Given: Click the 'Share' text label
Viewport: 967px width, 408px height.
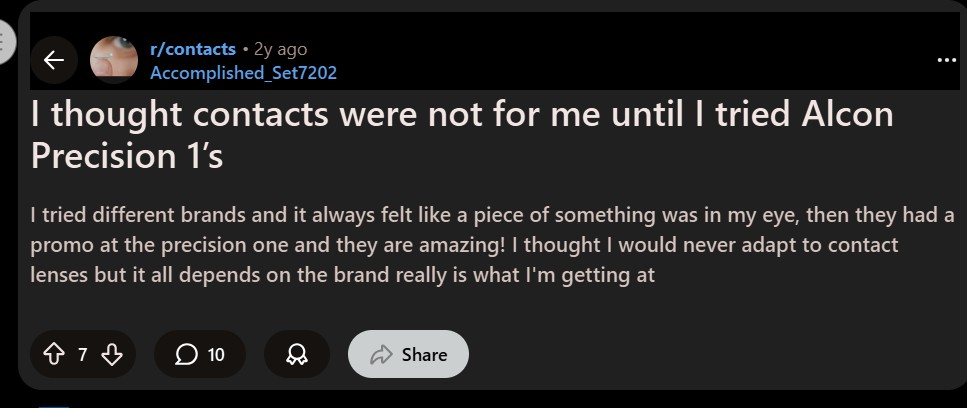Looking at the screenshot, I should click(424, 354).
